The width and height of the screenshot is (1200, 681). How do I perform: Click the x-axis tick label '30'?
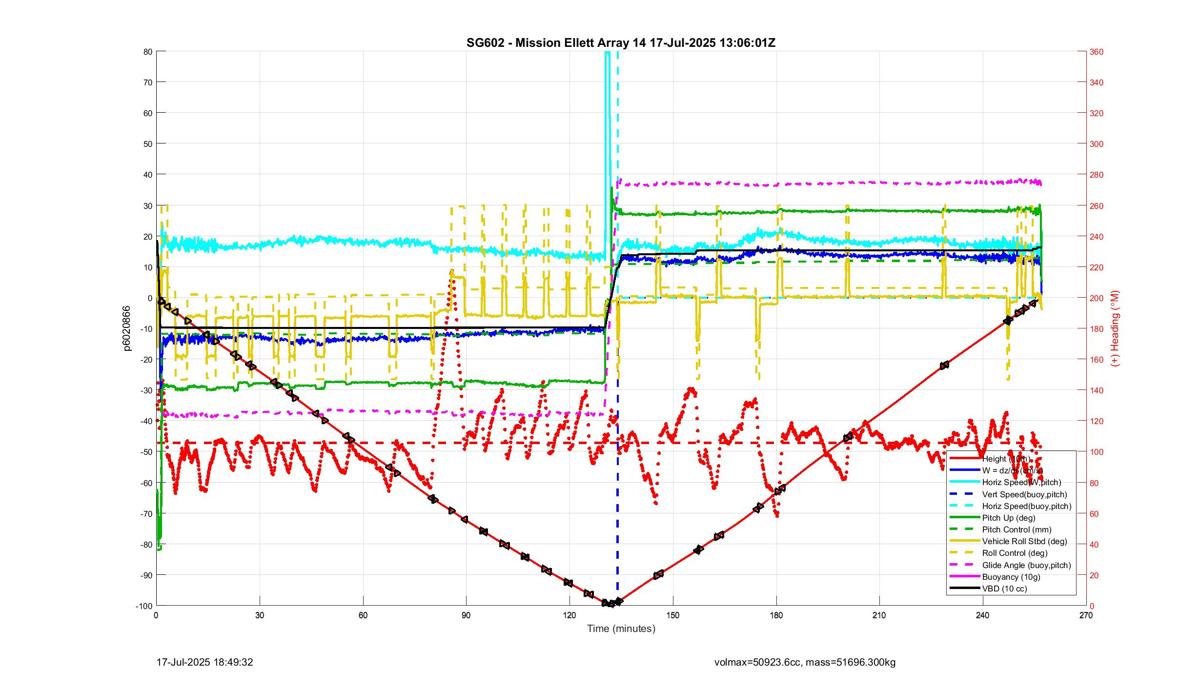pyautogui.click(x=259, y=616)
